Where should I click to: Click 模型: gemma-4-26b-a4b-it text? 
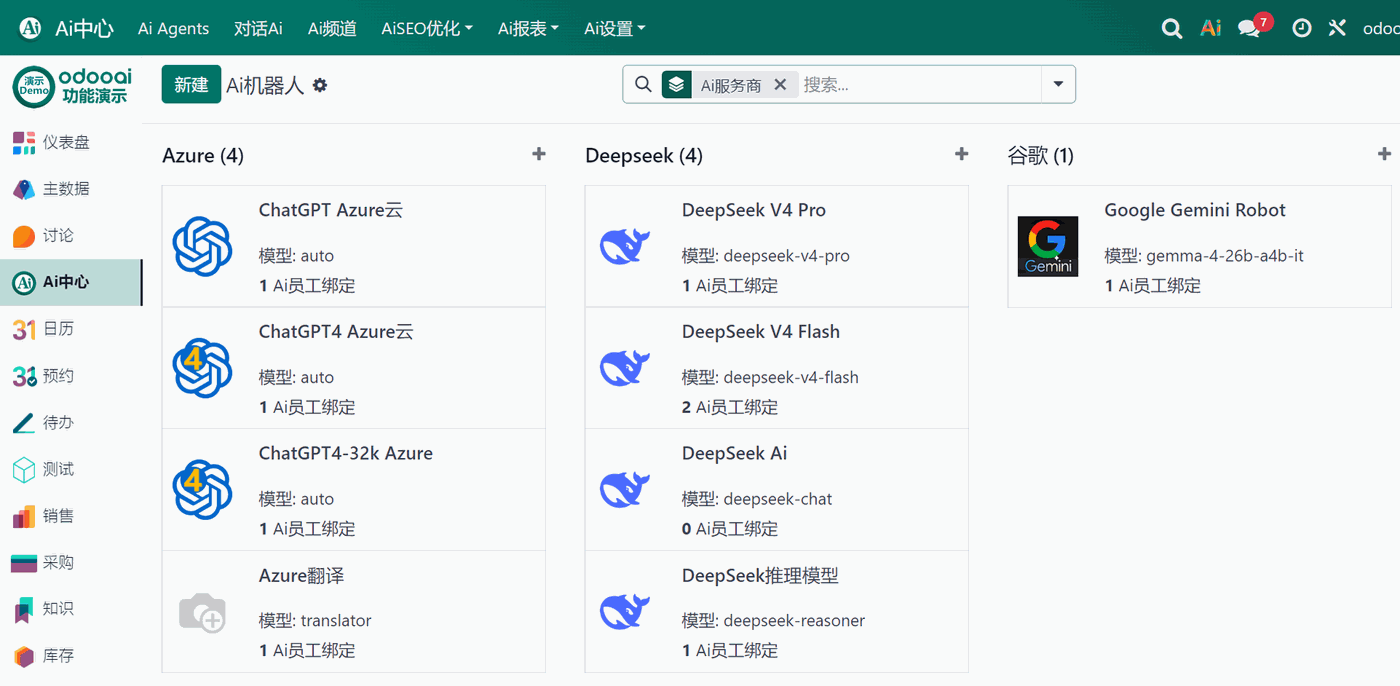1204,256
